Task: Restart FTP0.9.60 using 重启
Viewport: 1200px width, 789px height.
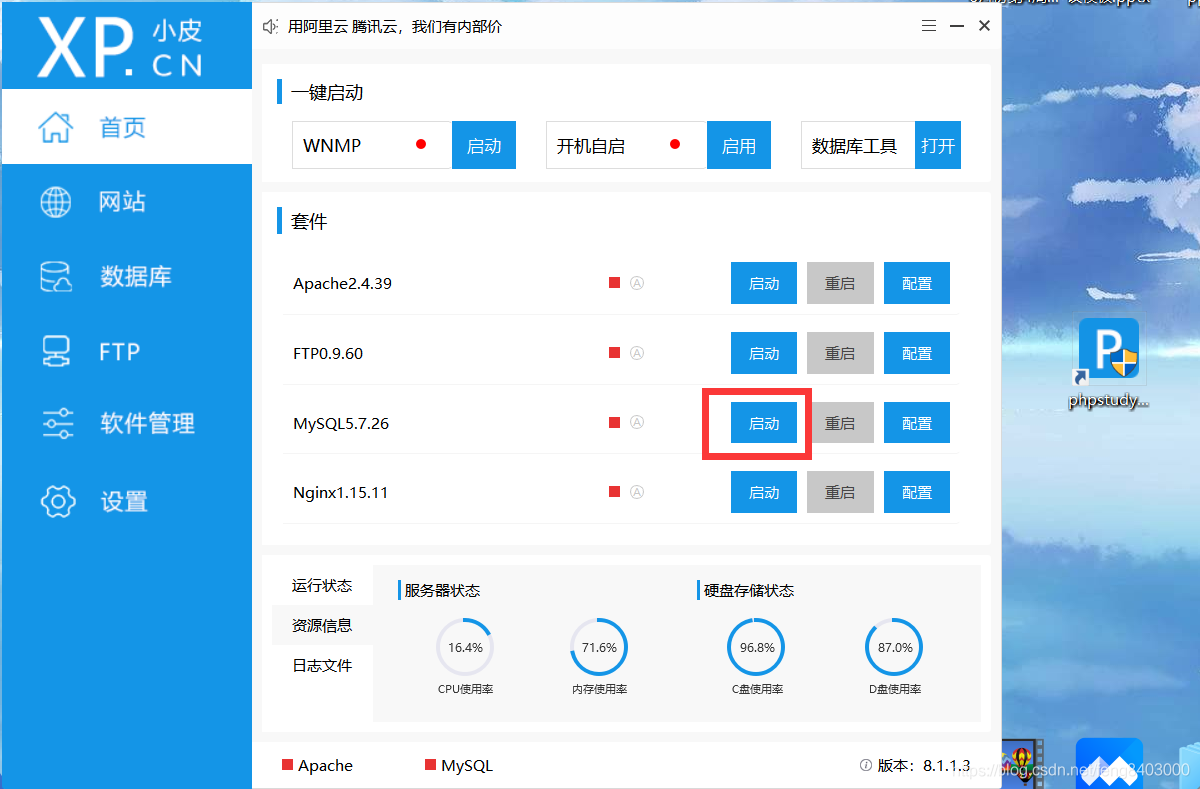Action: click(840, 353)
